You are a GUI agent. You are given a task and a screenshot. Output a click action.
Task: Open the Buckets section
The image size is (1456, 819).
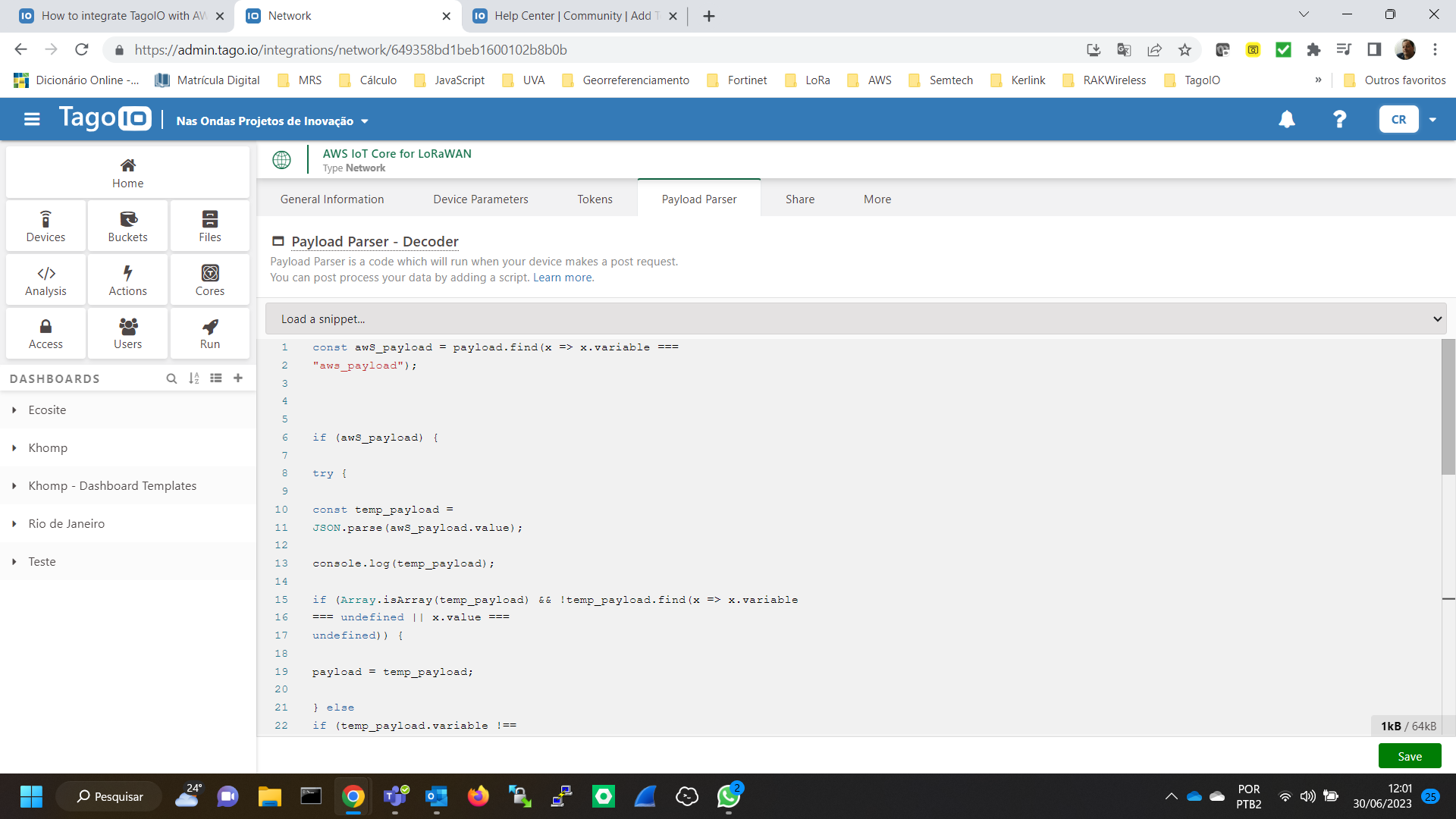[x=127, y=226]
